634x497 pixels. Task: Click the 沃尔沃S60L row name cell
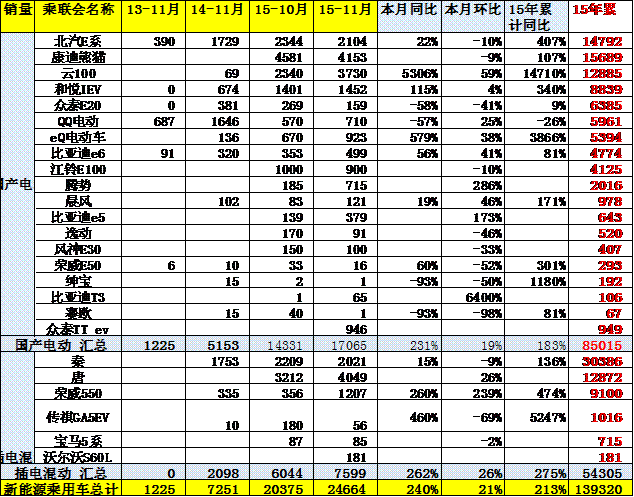coord(78,457)
